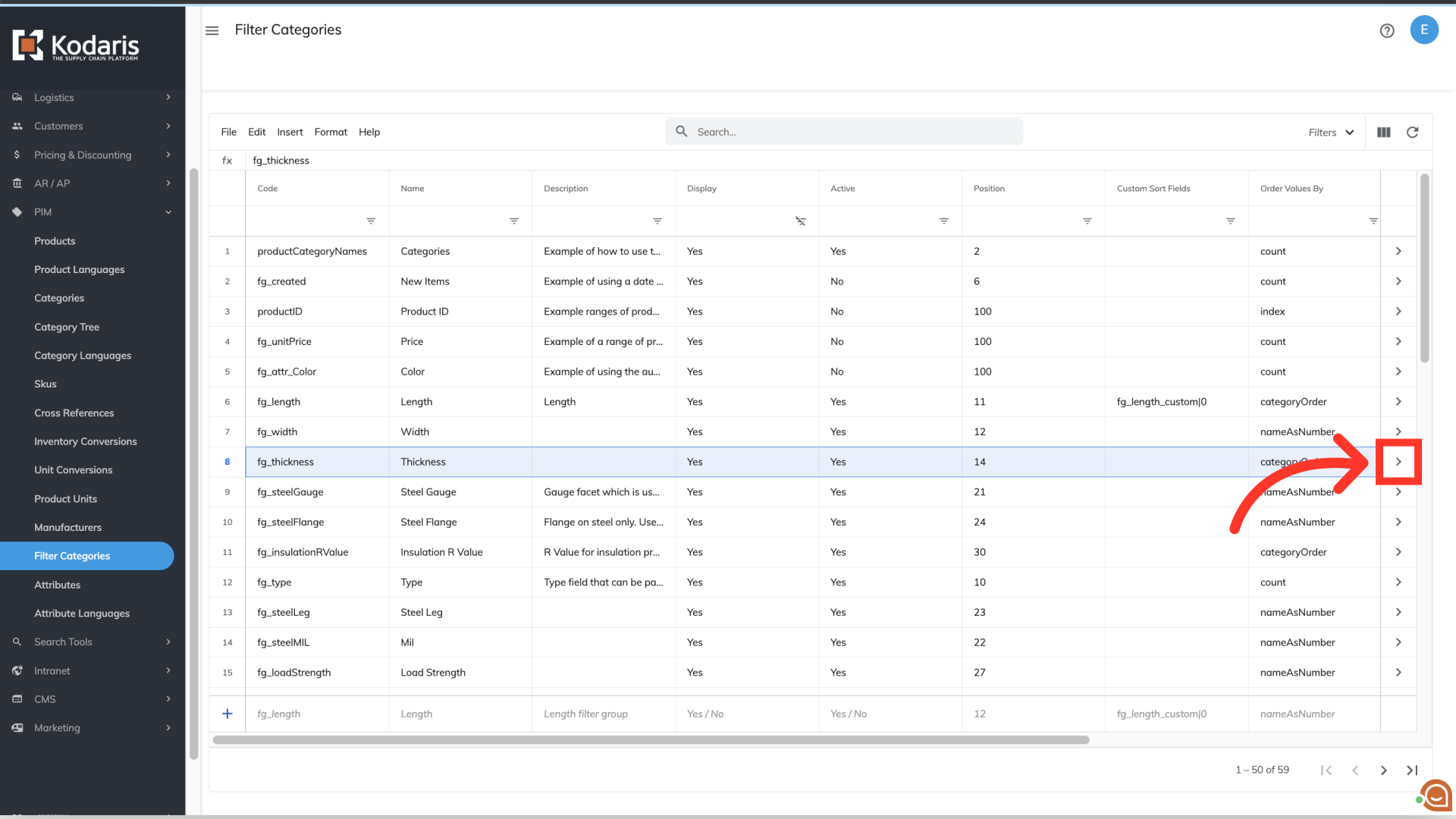
Task: Go to the last page icon
Action: pyautogui.click(x=1412, y=770)
